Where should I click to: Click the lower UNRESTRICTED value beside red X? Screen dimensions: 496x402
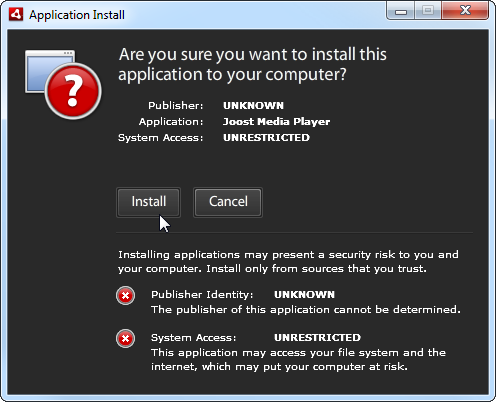click(317, 338)
